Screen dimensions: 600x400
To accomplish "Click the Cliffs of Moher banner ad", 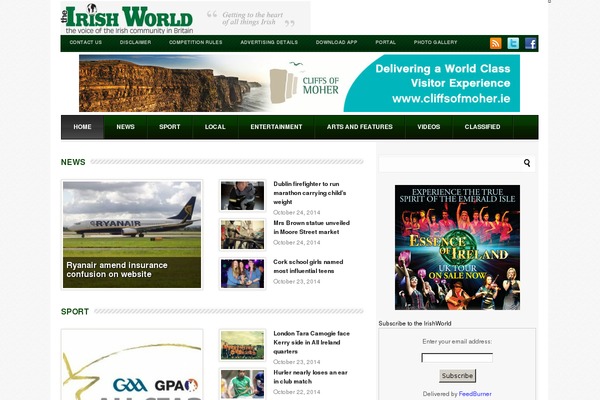I will (299, 83).
